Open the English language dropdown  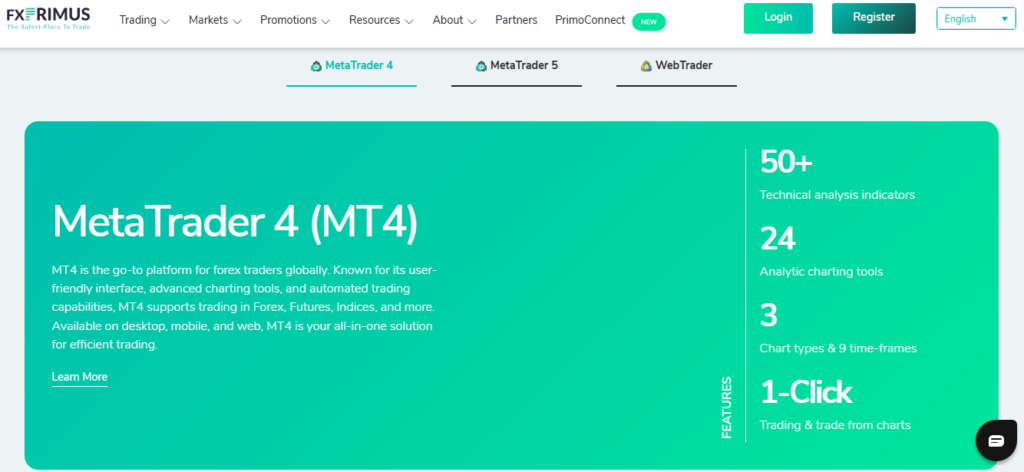976,19
